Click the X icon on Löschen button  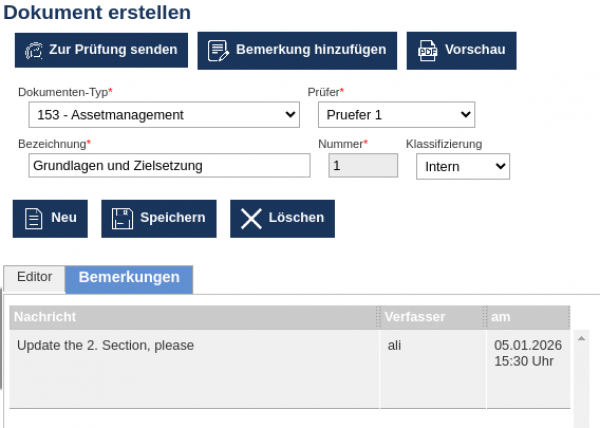(x=251, y=218)
